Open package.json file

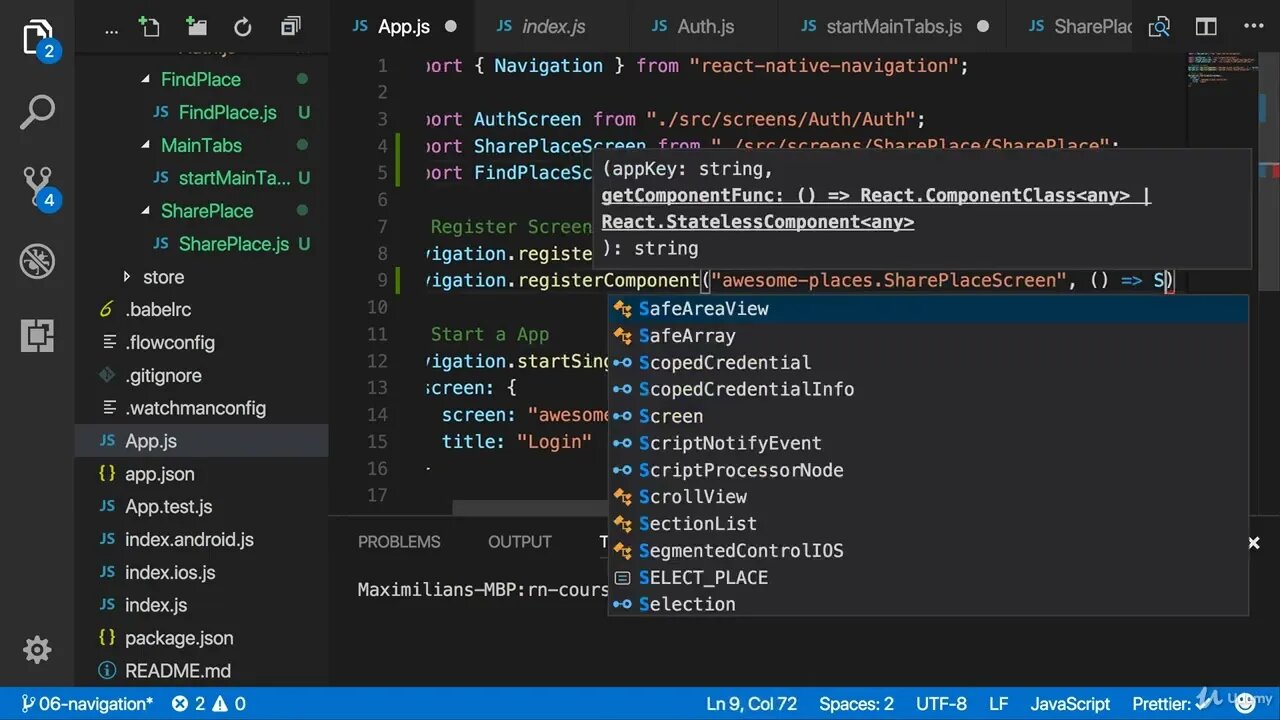[x=179, y=638]
